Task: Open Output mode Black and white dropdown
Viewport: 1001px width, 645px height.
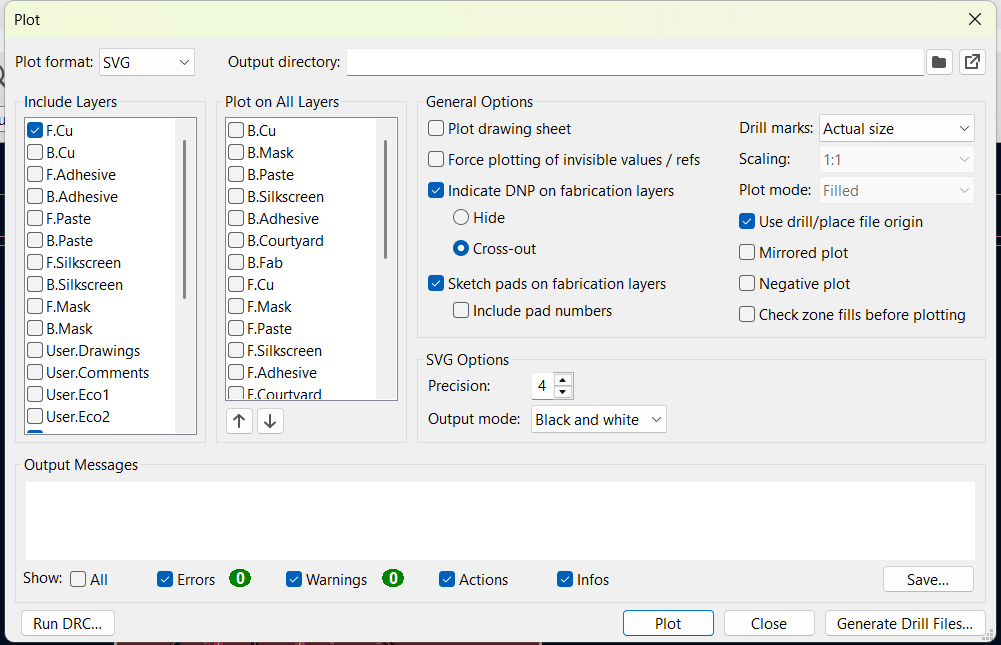Action: pos(599,420)
